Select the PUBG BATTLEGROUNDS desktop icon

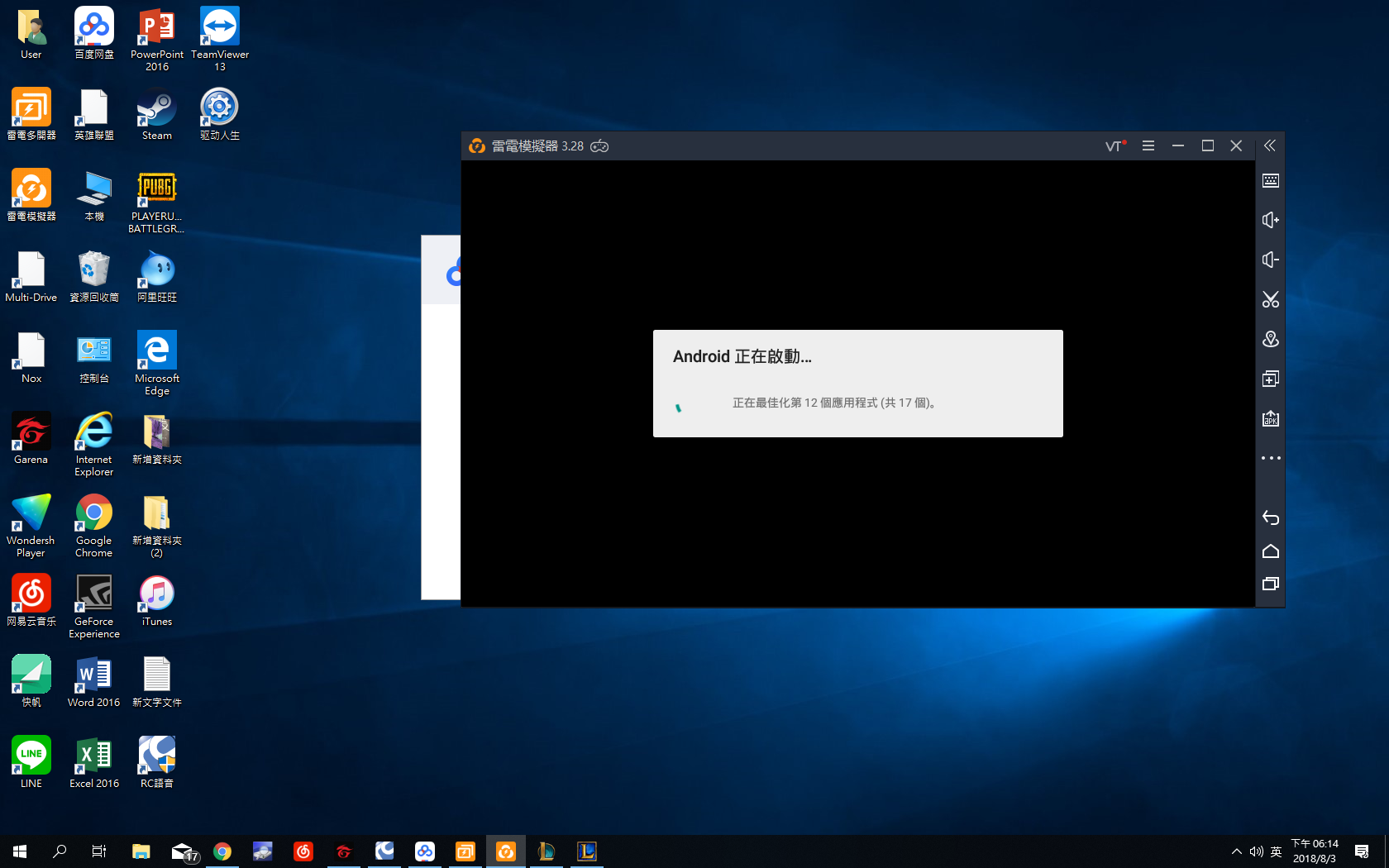tap(157, 201)
